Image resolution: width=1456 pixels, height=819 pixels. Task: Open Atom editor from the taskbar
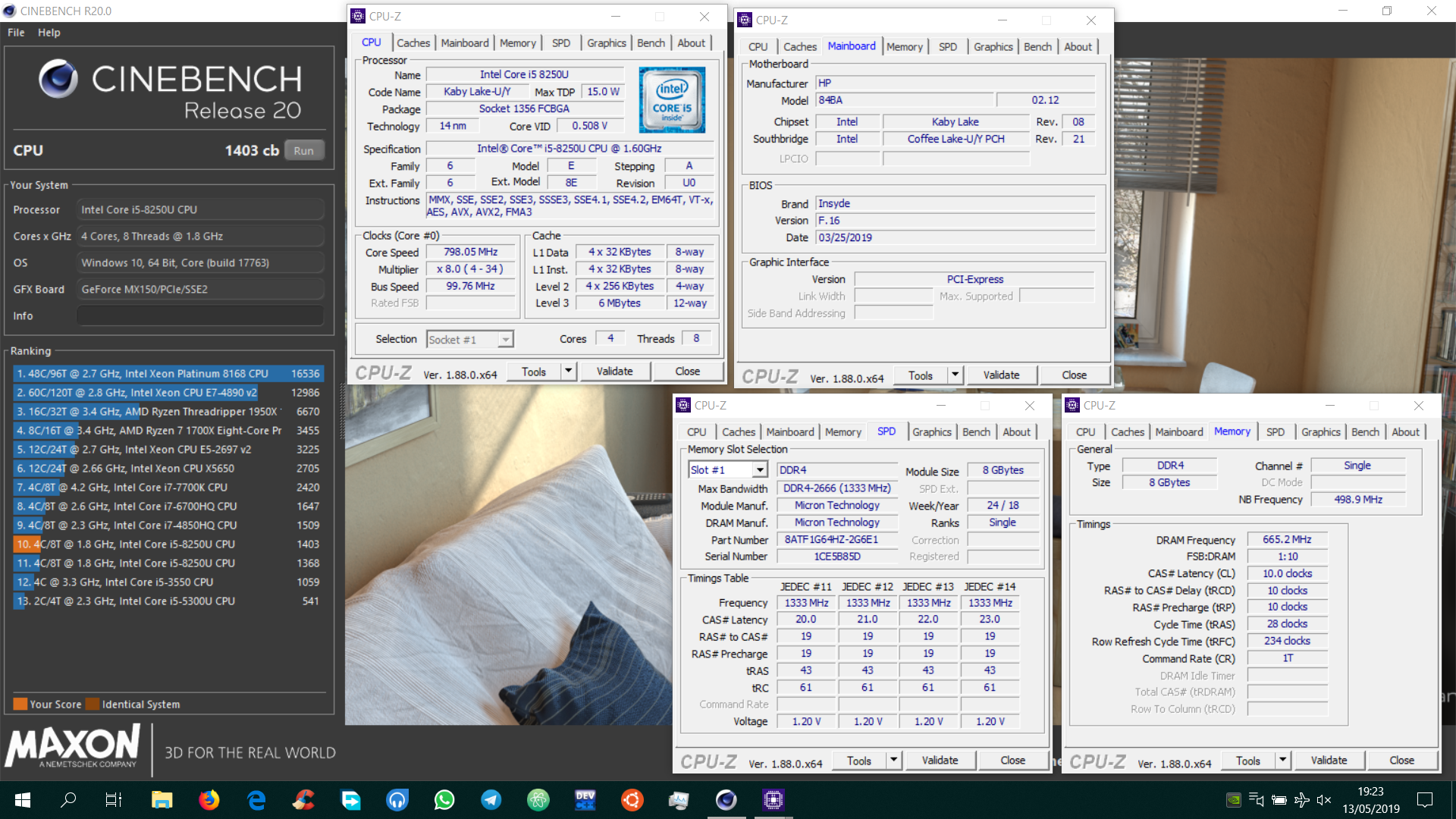point(538,800)
